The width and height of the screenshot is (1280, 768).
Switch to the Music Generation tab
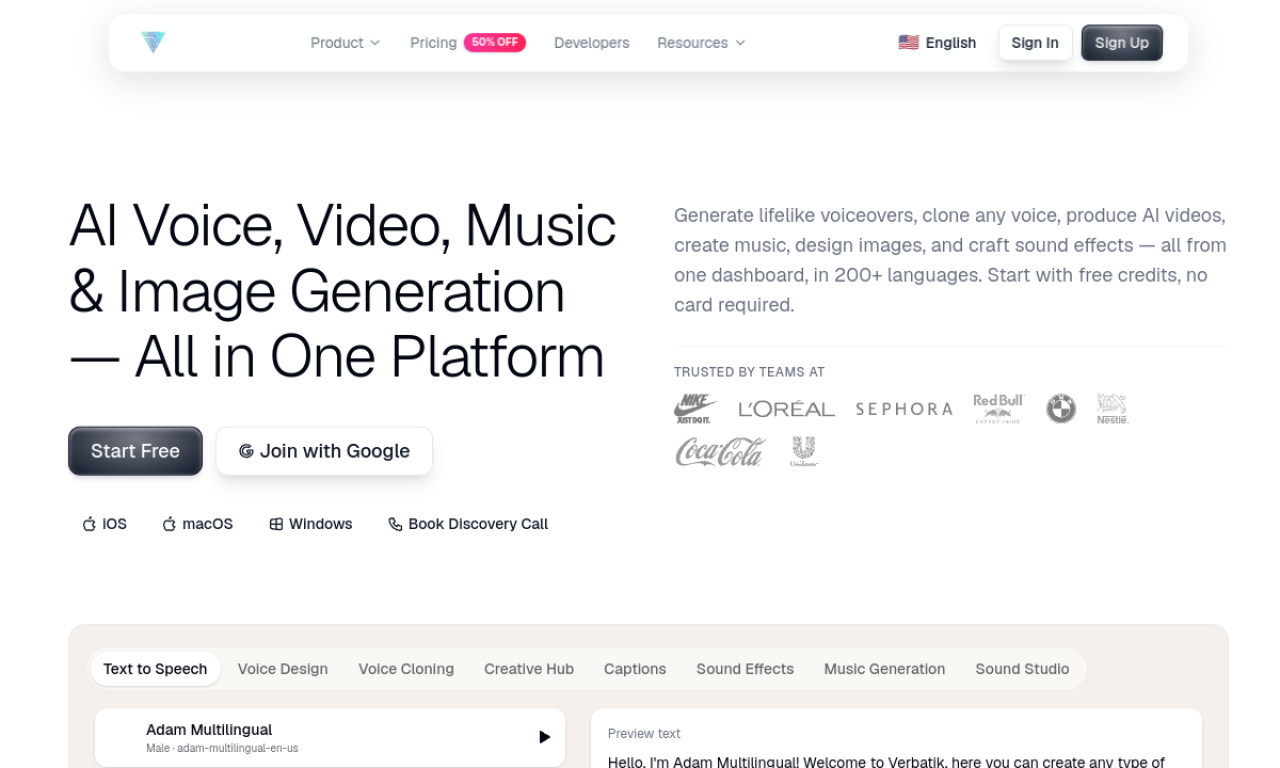coord(884,669)
